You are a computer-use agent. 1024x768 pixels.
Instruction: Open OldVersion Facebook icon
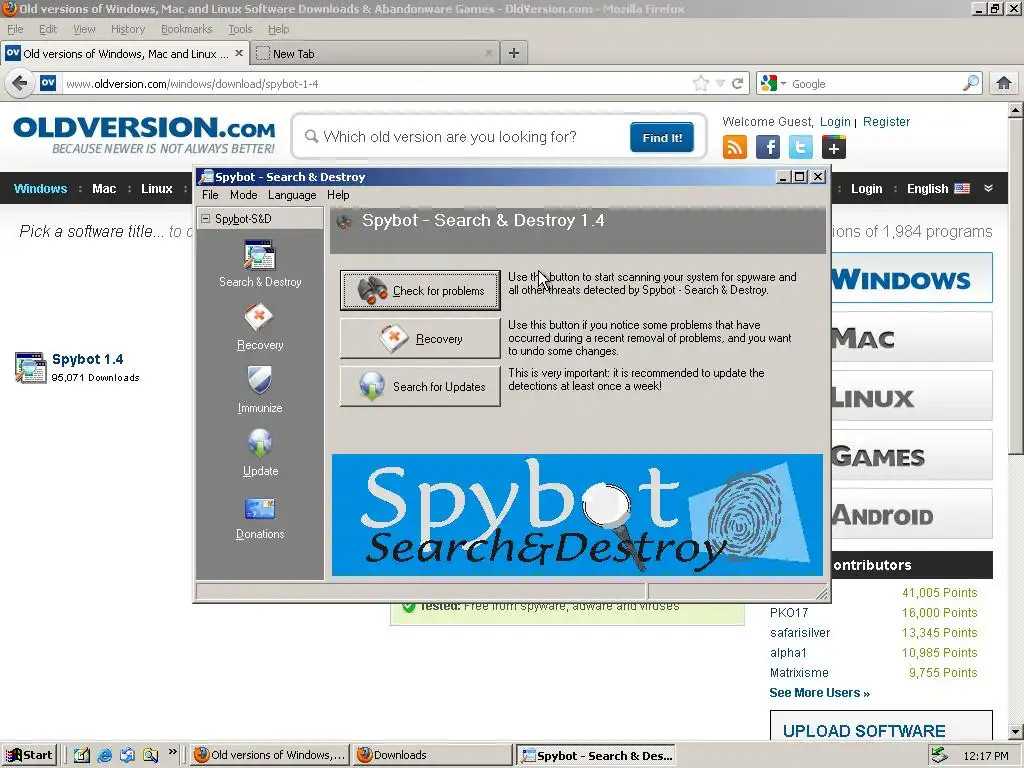point(768,147)
